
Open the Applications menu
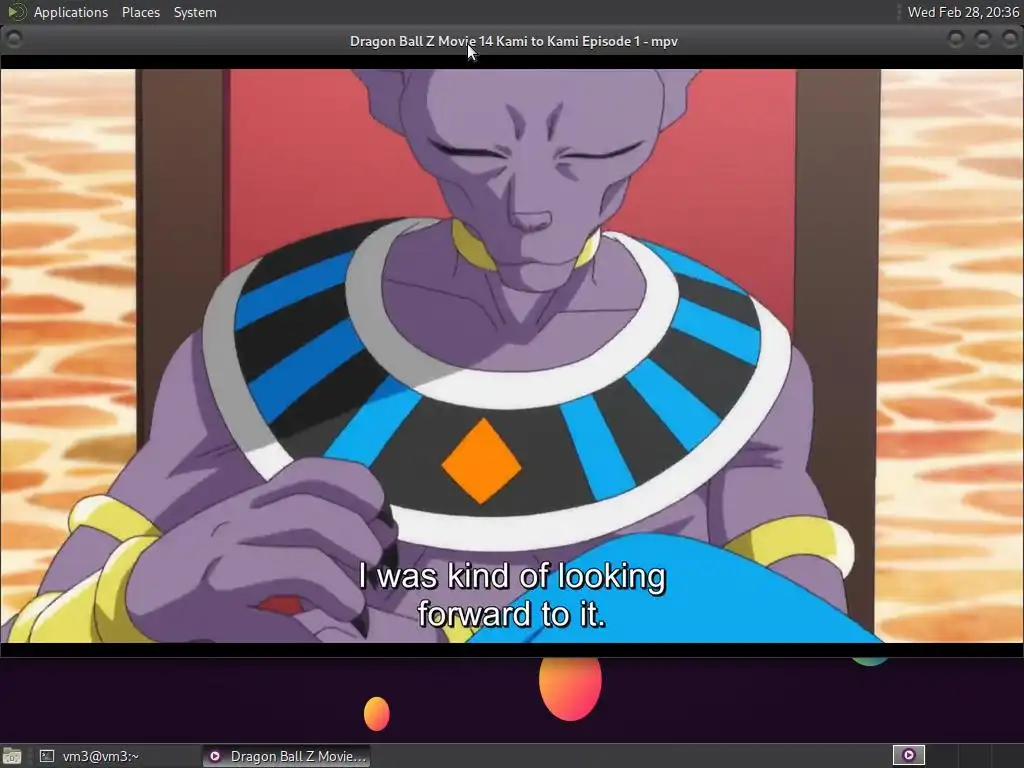pos(71,12)
